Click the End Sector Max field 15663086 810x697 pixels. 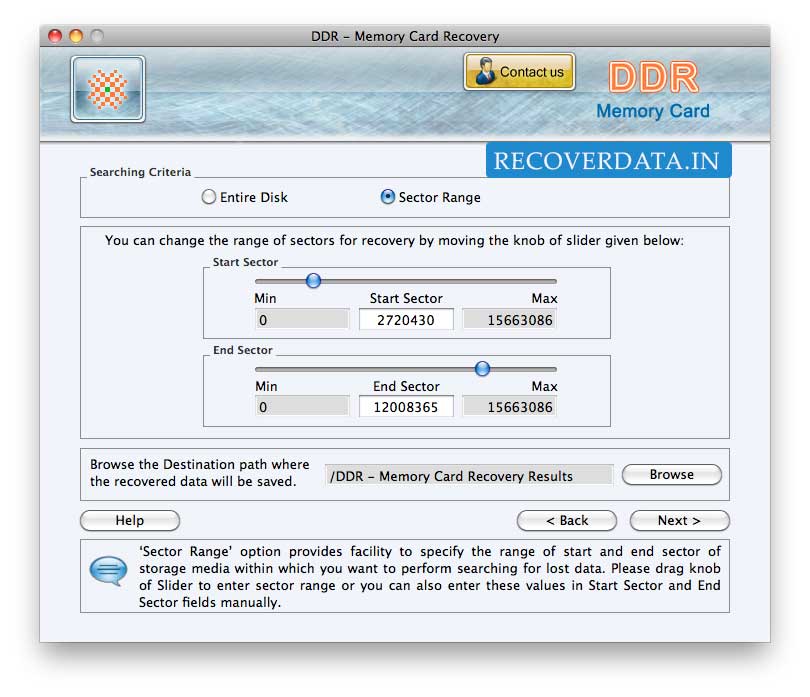(509, 407)
